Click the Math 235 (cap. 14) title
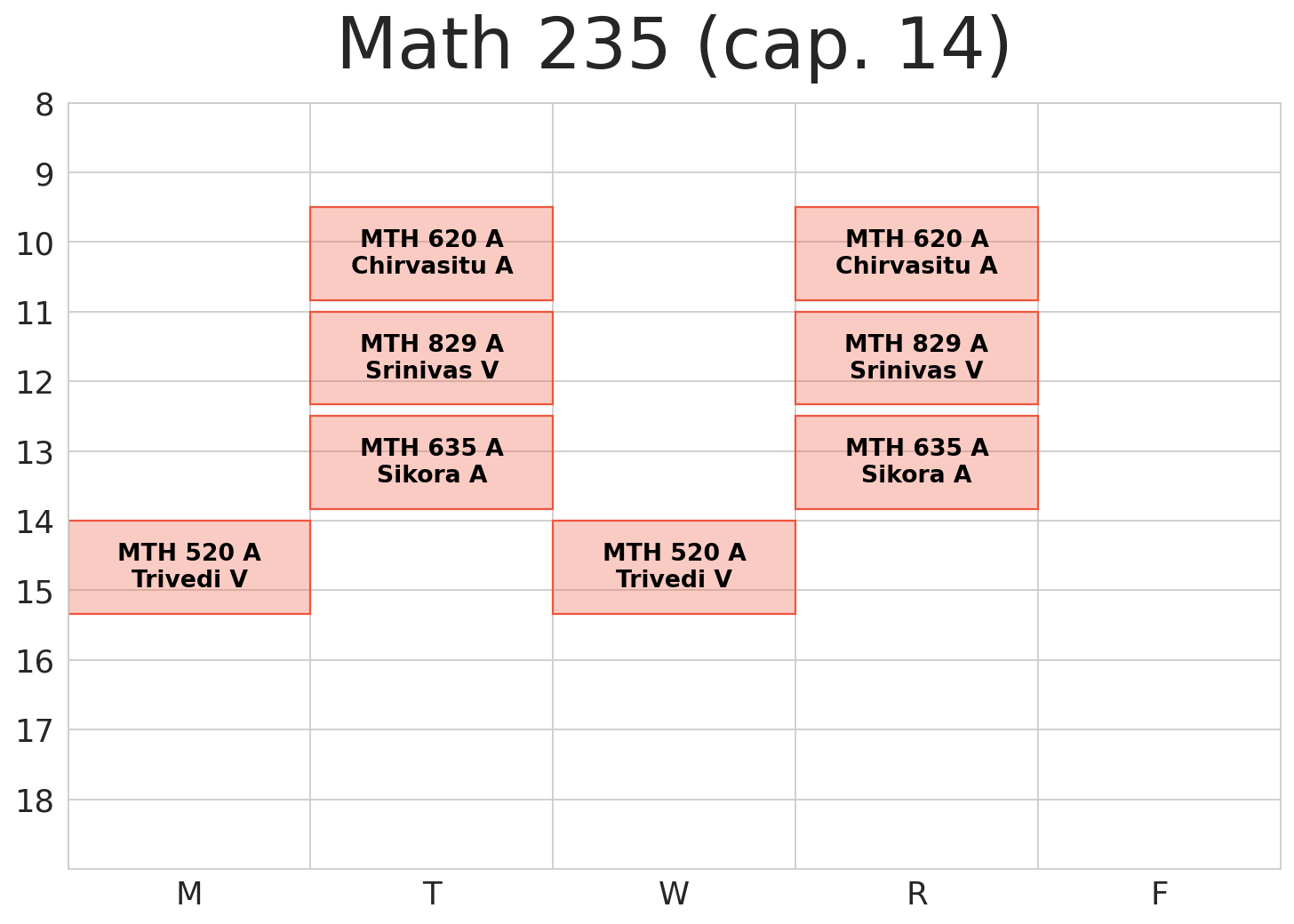 (x=674, y=46)
